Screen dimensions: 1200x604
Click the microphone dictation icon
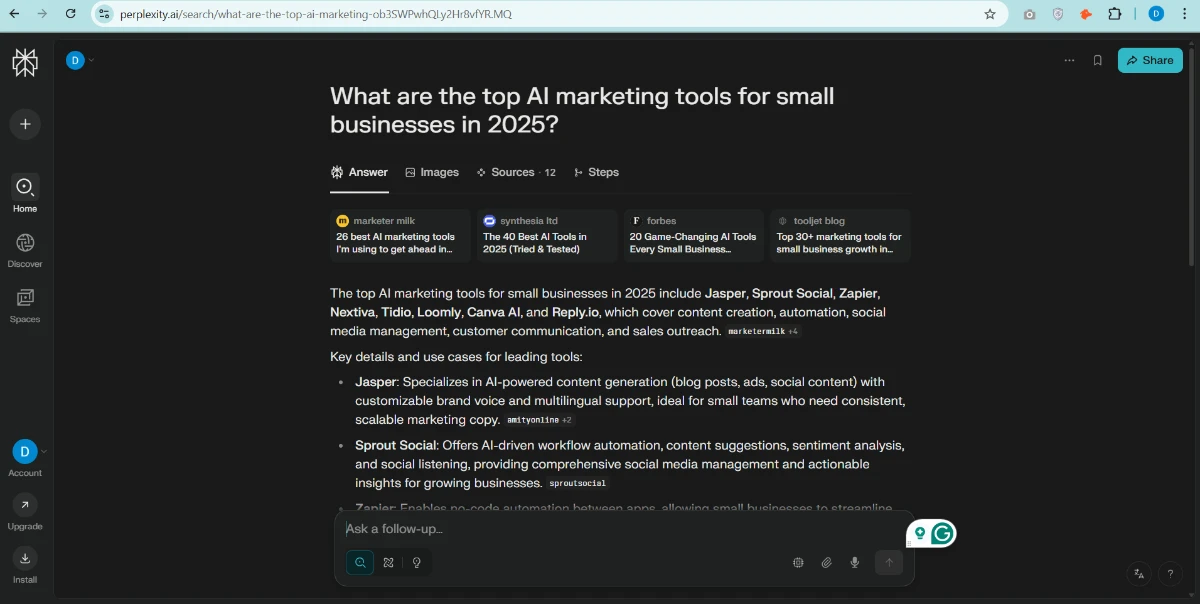tap(855, 562)
